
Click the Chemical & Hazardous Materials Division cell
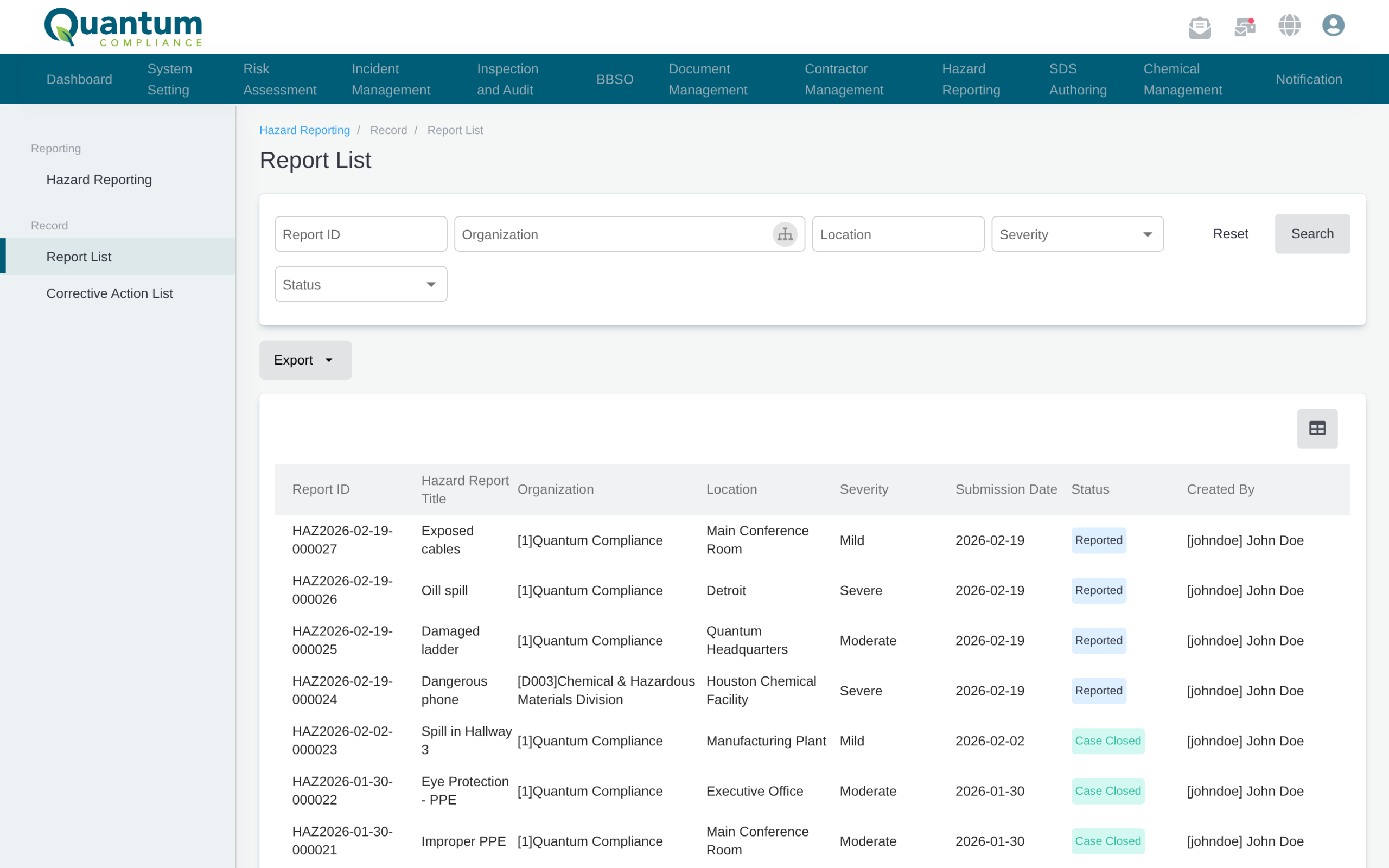606,690
